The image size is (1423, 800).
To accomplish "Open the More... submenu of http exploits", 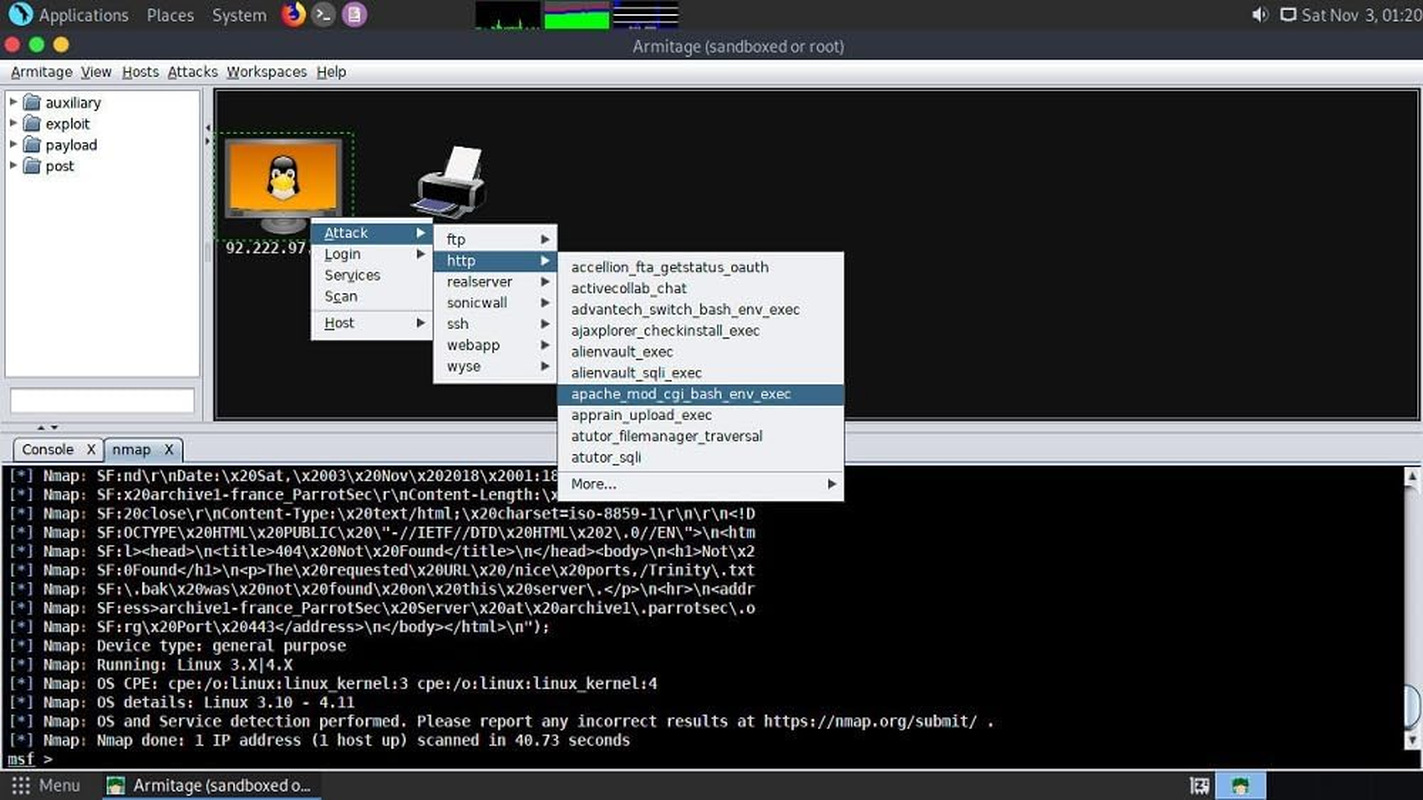I will click(x=592, y=483).
